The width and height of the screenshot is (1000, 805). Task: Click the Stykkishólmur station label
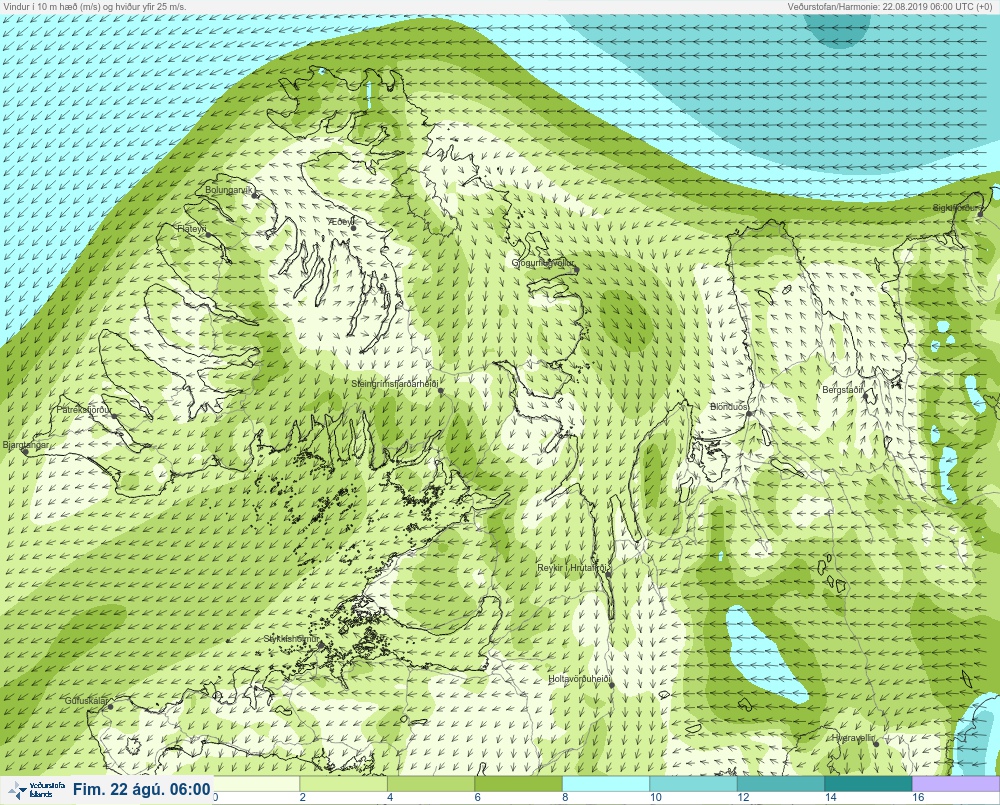pos(291,639)
